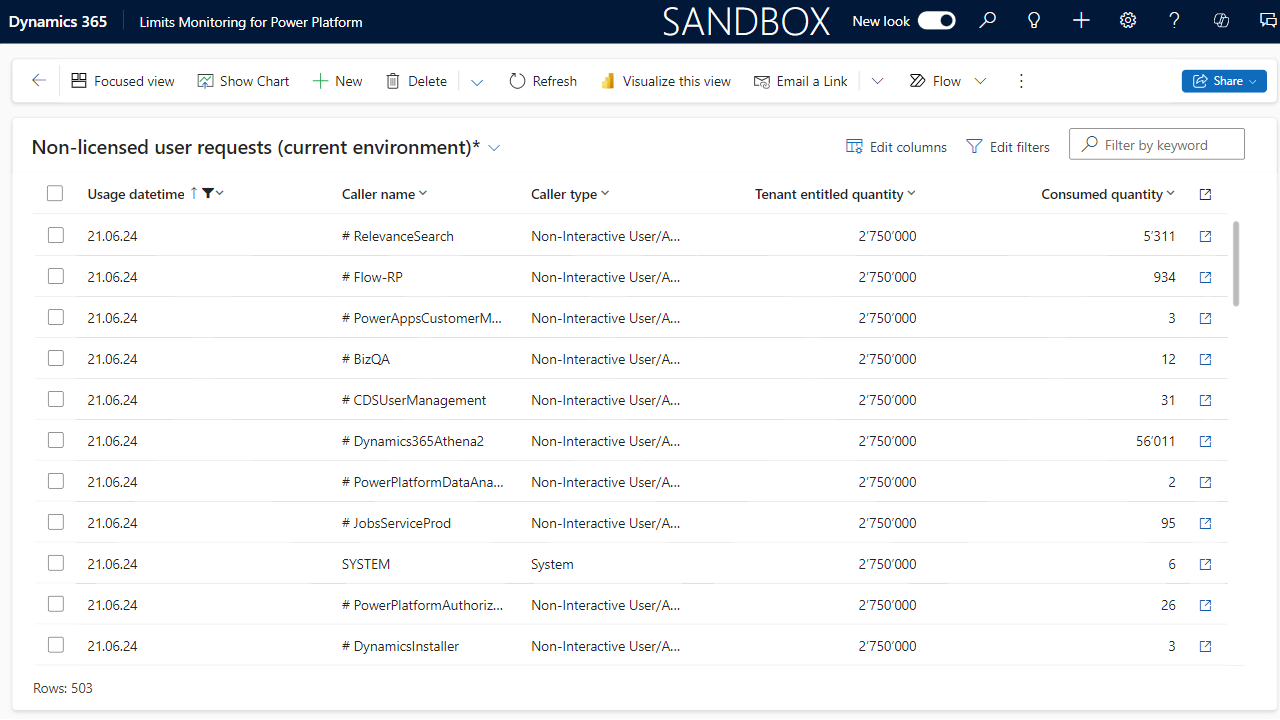The image size is (1280, 720).
Task: Open the chat icon at top right
Action: tap(1267, 20)
